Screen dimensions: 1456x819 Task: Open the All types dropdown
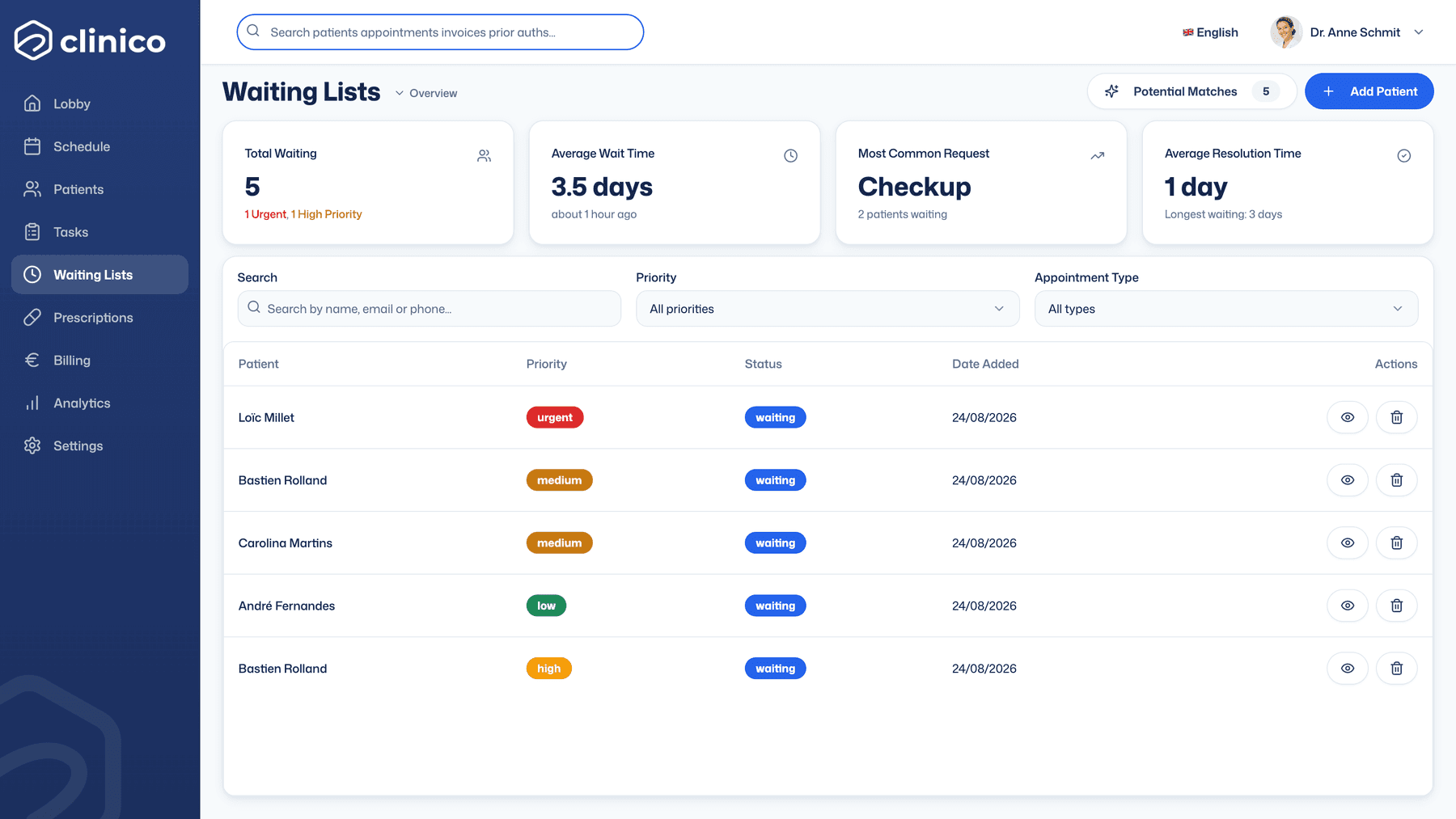pyautogui.click(x=1226, y=309)
